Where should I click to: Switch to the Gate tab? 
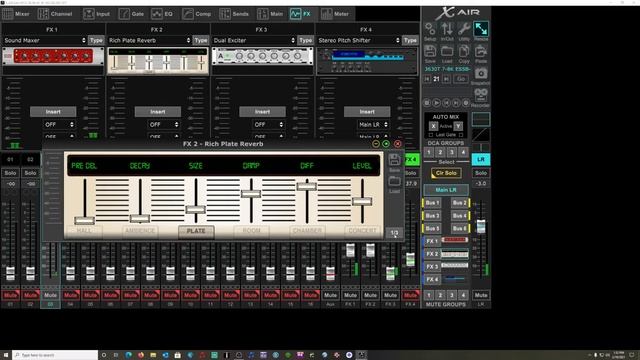click(131, 14)
